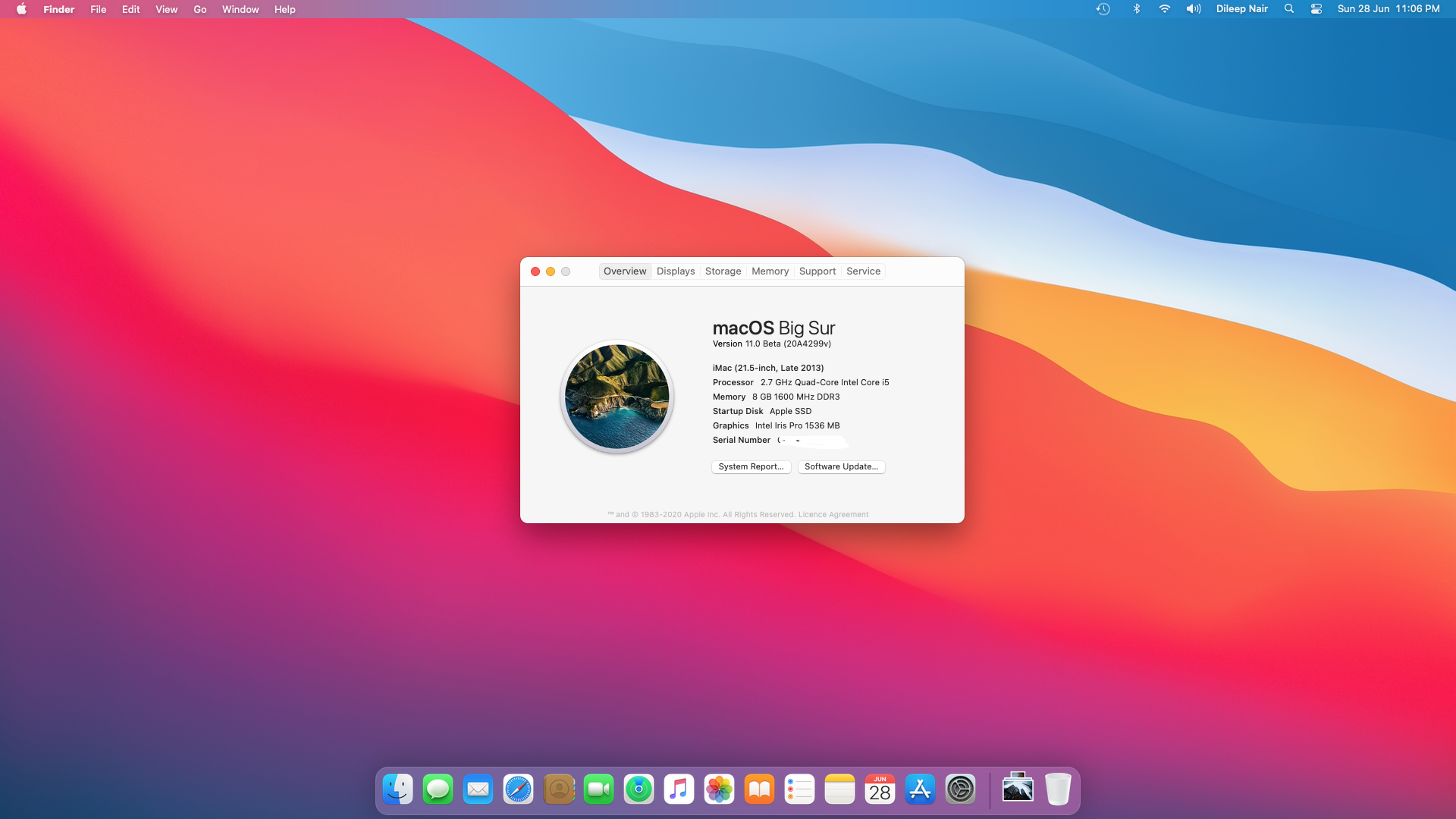Viewport: 1456px width, 819px height.
Task: Open the Trash in Dock
Action: pos(1058,789)
